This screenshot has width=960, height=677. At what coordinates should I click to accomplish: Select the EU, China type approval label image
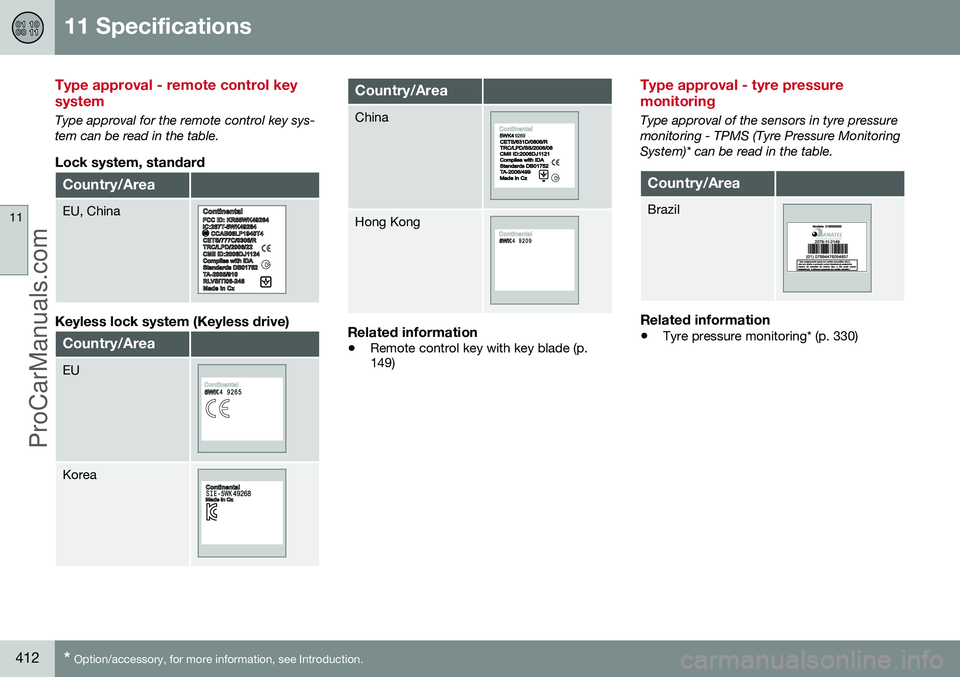pos(242,250)
